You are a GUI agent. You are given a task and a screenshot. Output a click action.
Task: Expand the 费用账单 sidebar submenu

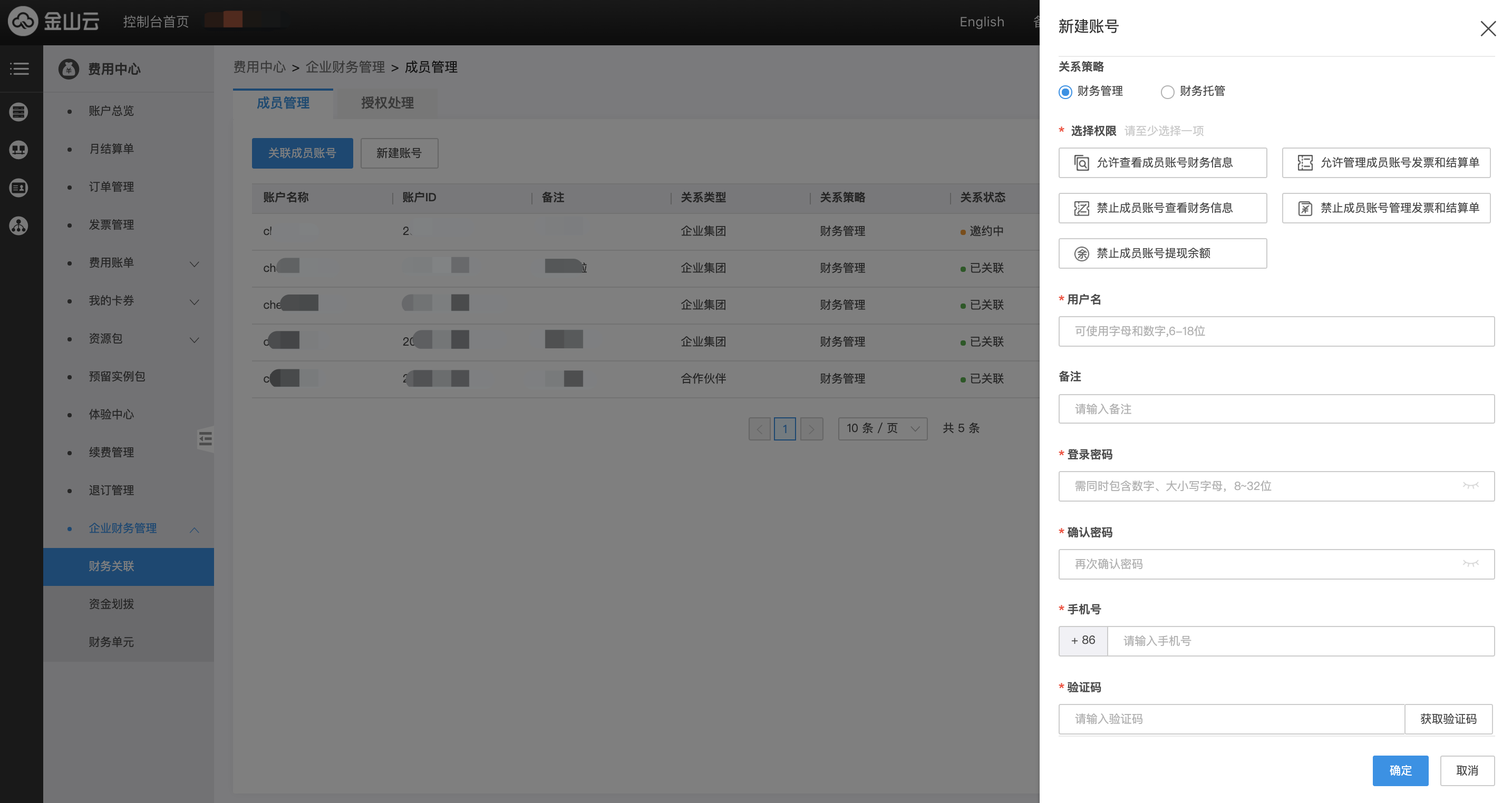click(x=195, y=263)
